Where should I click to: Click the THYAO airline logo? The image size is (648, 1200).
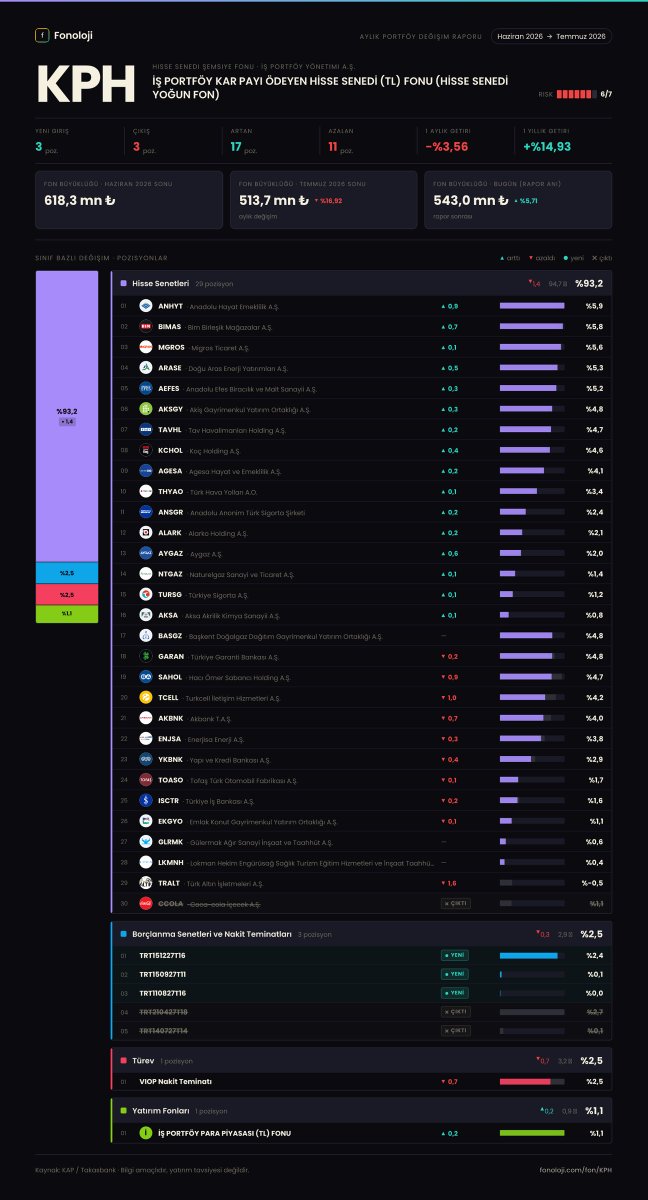pyautogui.click(x=145, y=491)
